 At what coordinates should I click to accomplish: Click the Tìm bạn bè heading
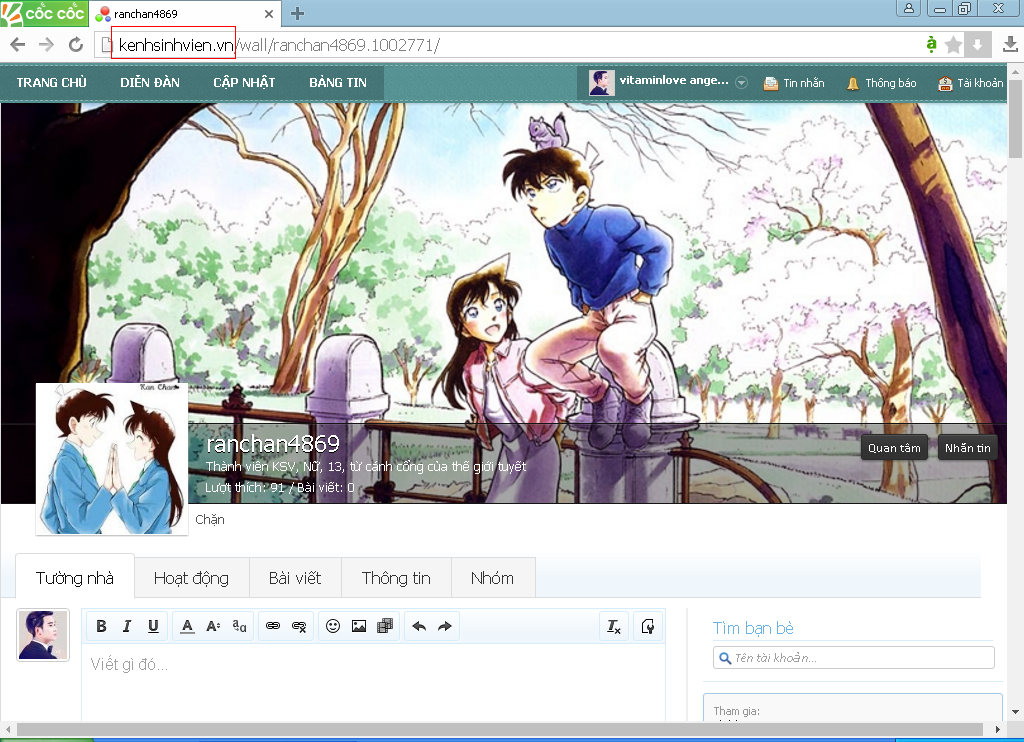(x=754, y=628)
